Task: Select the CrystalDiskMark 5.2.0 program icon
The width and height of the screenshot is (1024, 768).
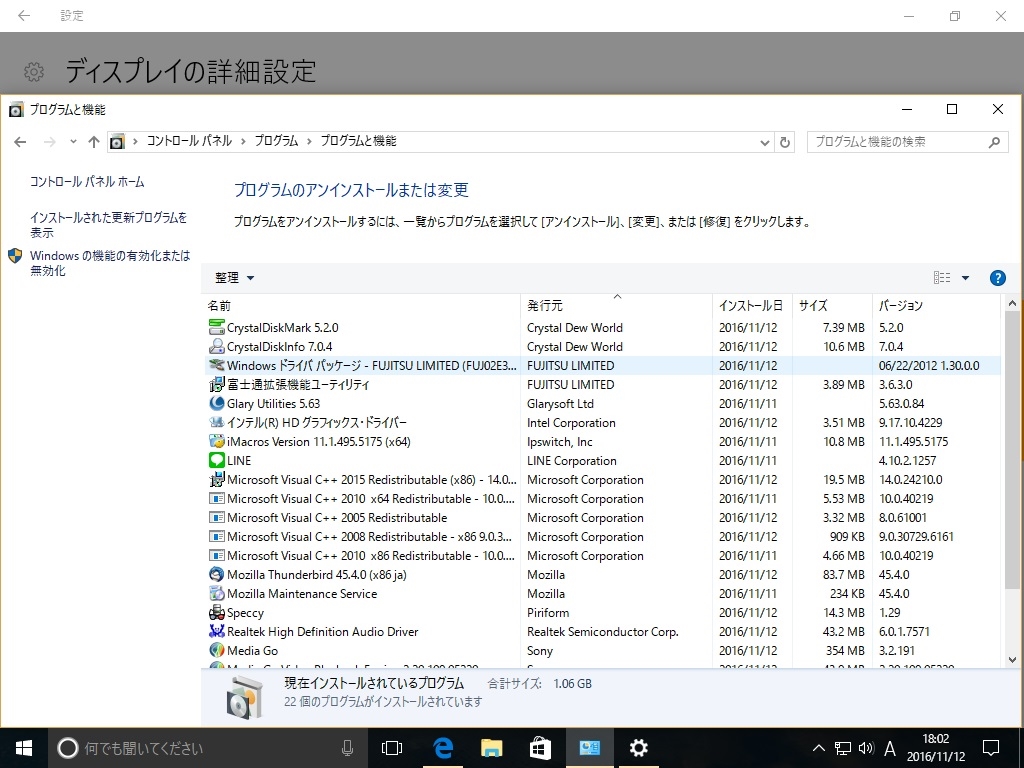Action: tap(216, 327)
